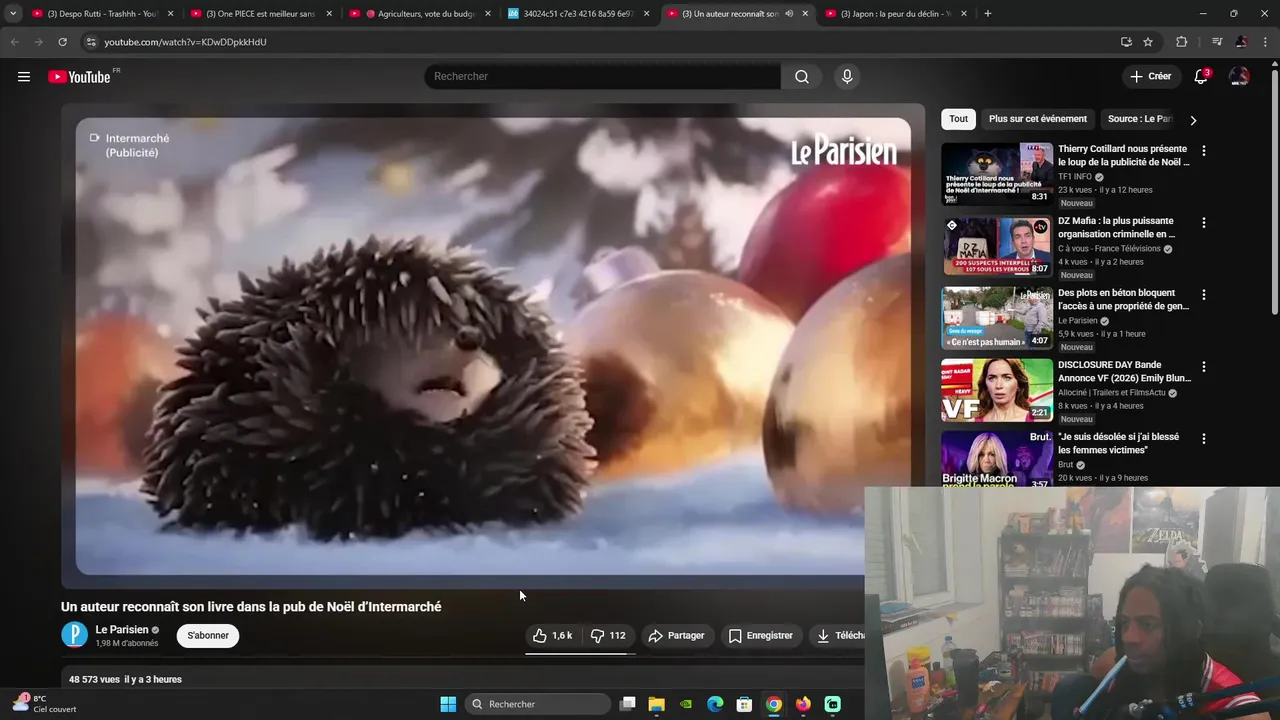Viewport: 1280px width, 720px height.
Task: Click the browser address bar URL
Action: coord(185,42)
